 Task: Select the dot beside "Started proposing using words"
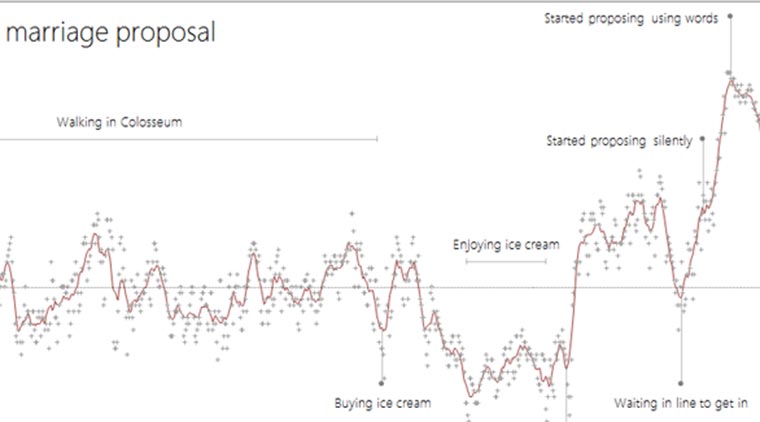[730, 16]
